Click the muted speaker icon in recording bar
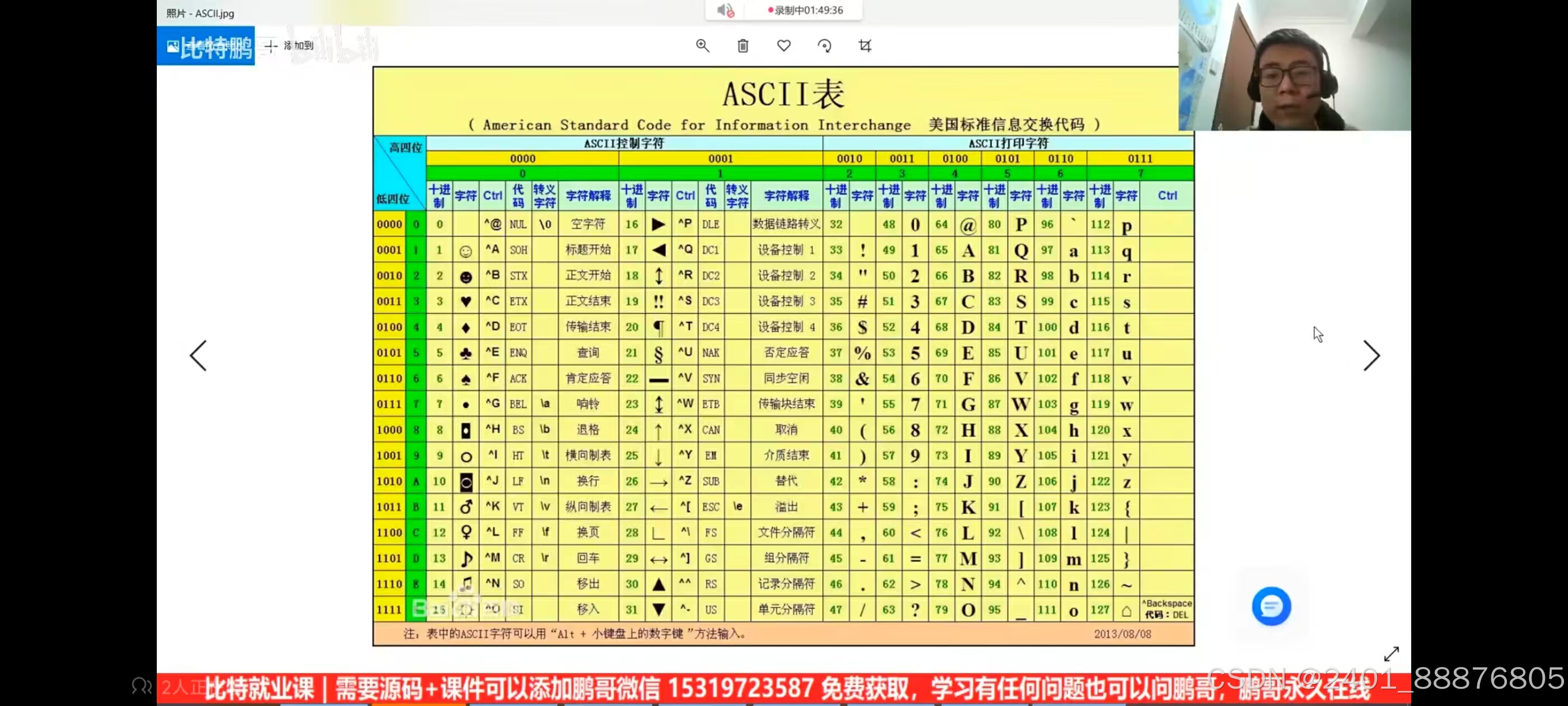This screenshot has height=706, width=1568. coord(725,10)
